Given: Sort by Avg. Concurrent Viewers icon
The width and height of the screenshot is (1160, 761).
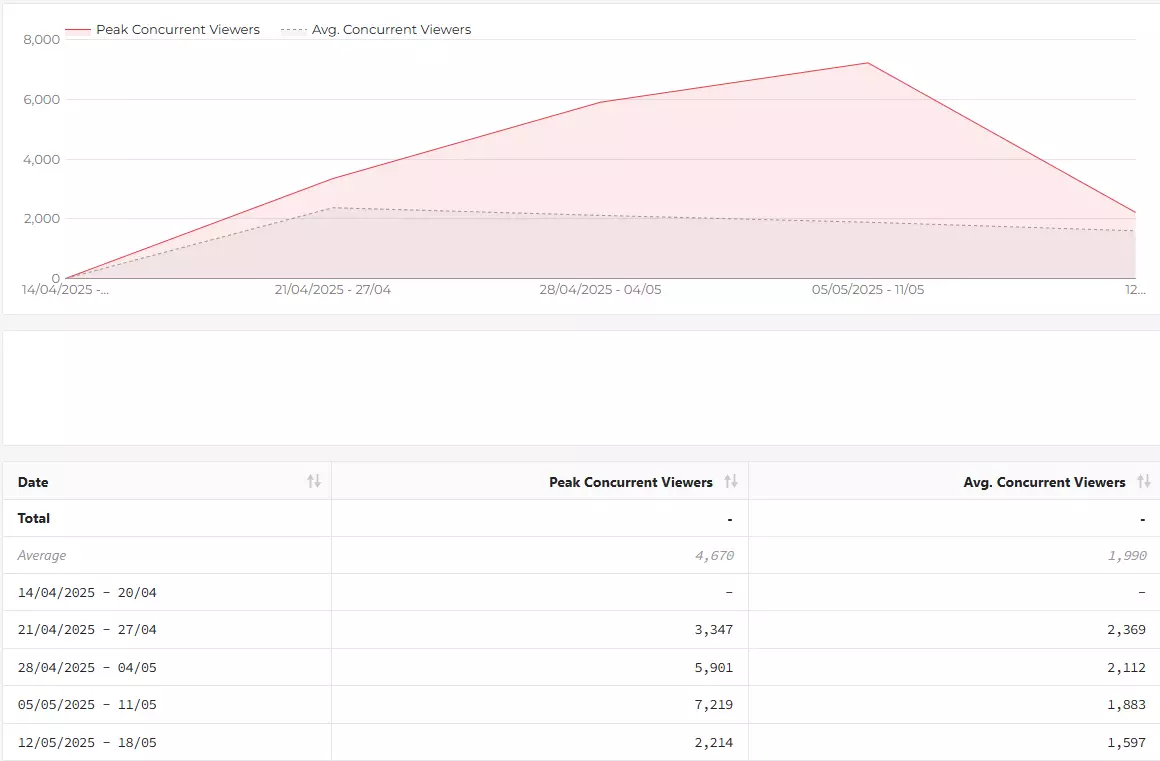Looking at the screenshot, I should (1144, 481).
